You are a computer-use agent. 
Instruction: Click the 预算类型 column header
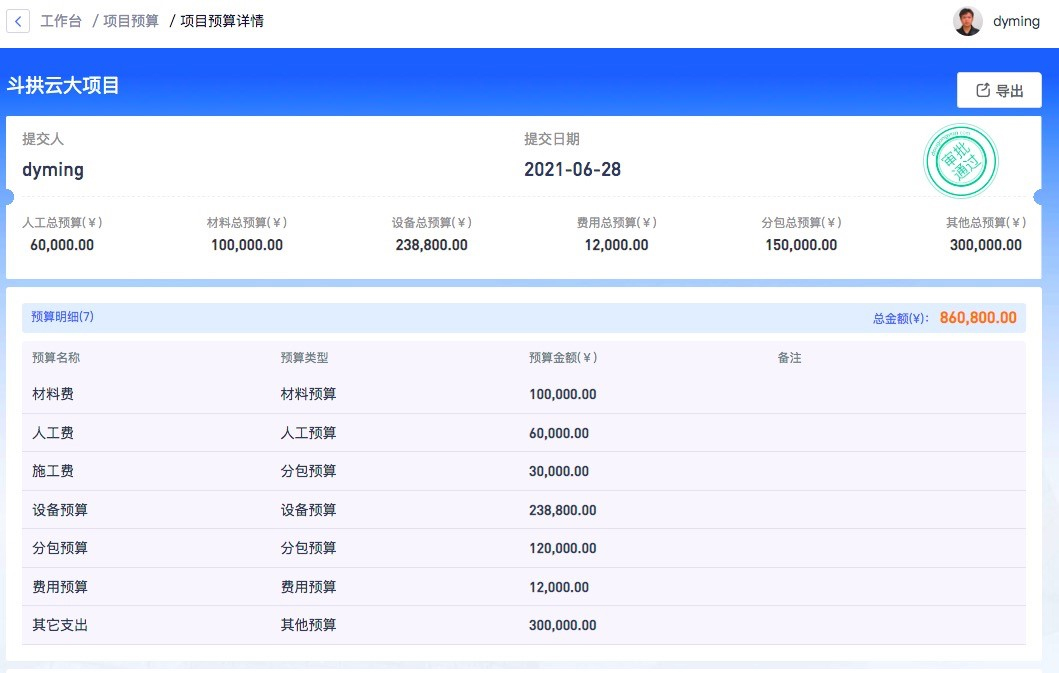coord(305,358)
